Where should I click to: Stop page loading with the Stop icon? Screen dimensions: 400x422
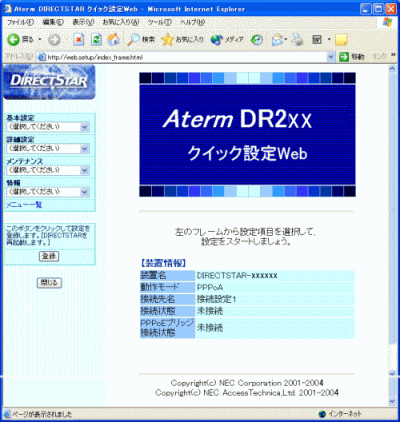point(79,40)
